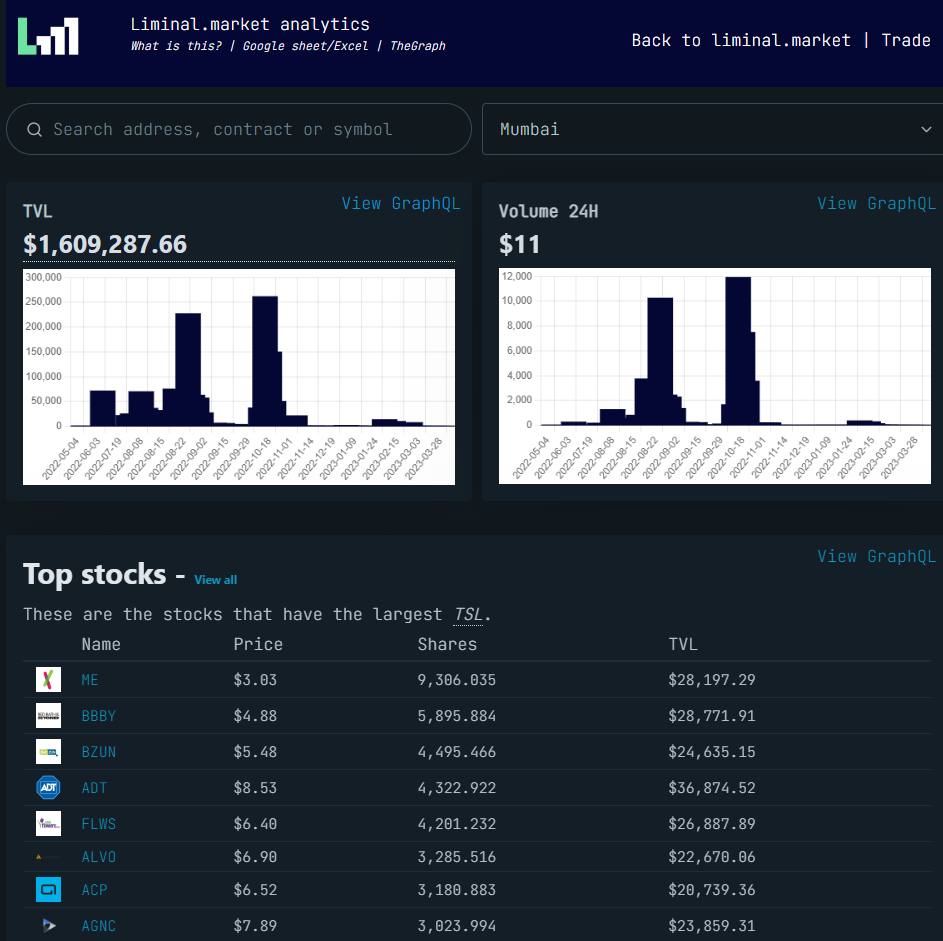The height and width of the screenshot is (941, 943).
Task: Click the Volume 24H value $11
Action: [x=520, y=244]
